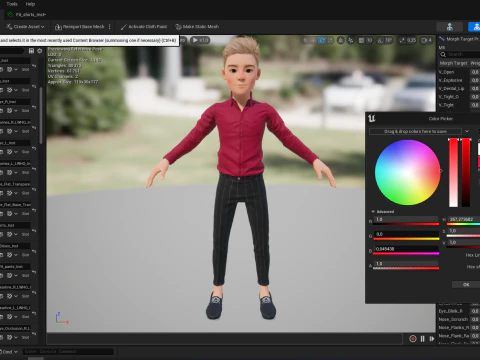Viewport: 480px width, 360px height.
Task: Open the Help menu
Action: tap(30, 4)
